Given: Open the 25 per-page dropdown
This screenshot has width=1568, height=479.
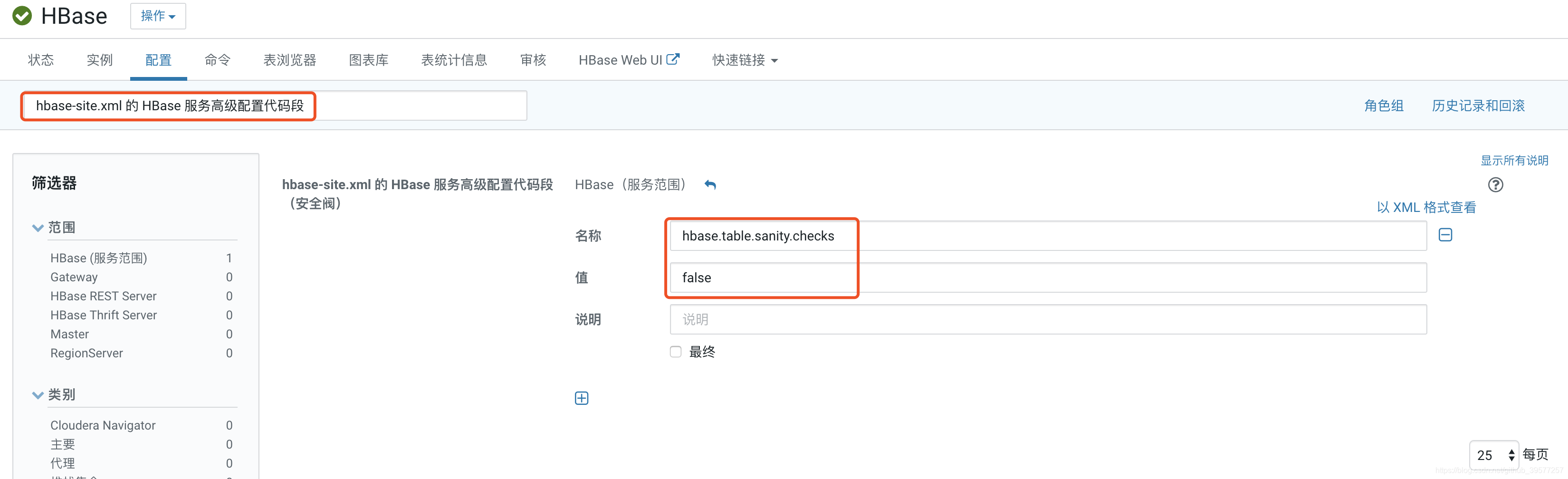Looking at the screenshot, I should coord(1494,455).
